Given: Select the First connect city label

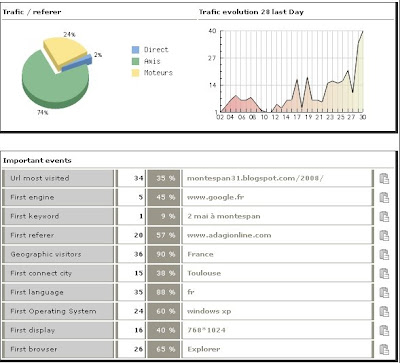Looking at the screenshot, I should [41, 273].
